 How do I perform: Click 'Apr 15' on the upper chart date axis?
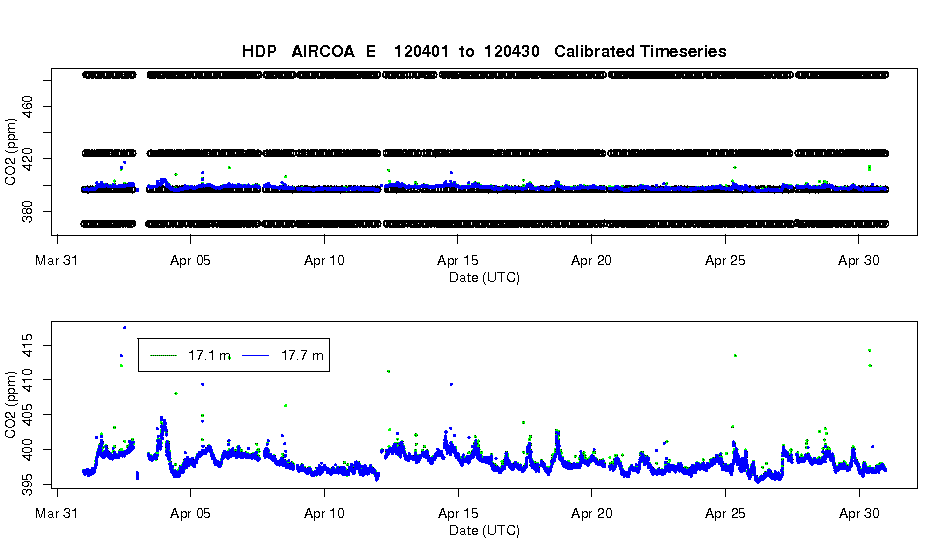[458, 260]
